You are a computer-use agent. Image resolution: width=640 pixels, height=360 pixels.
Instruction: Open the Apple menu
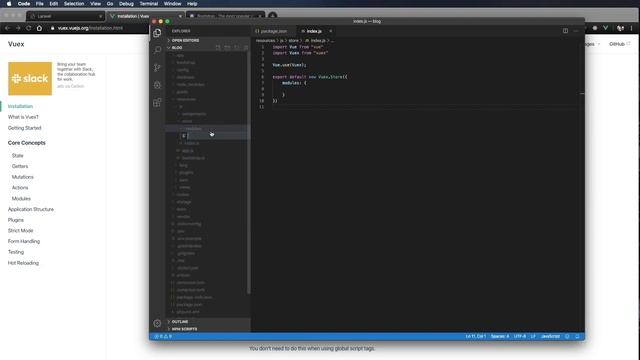point(9,4)
